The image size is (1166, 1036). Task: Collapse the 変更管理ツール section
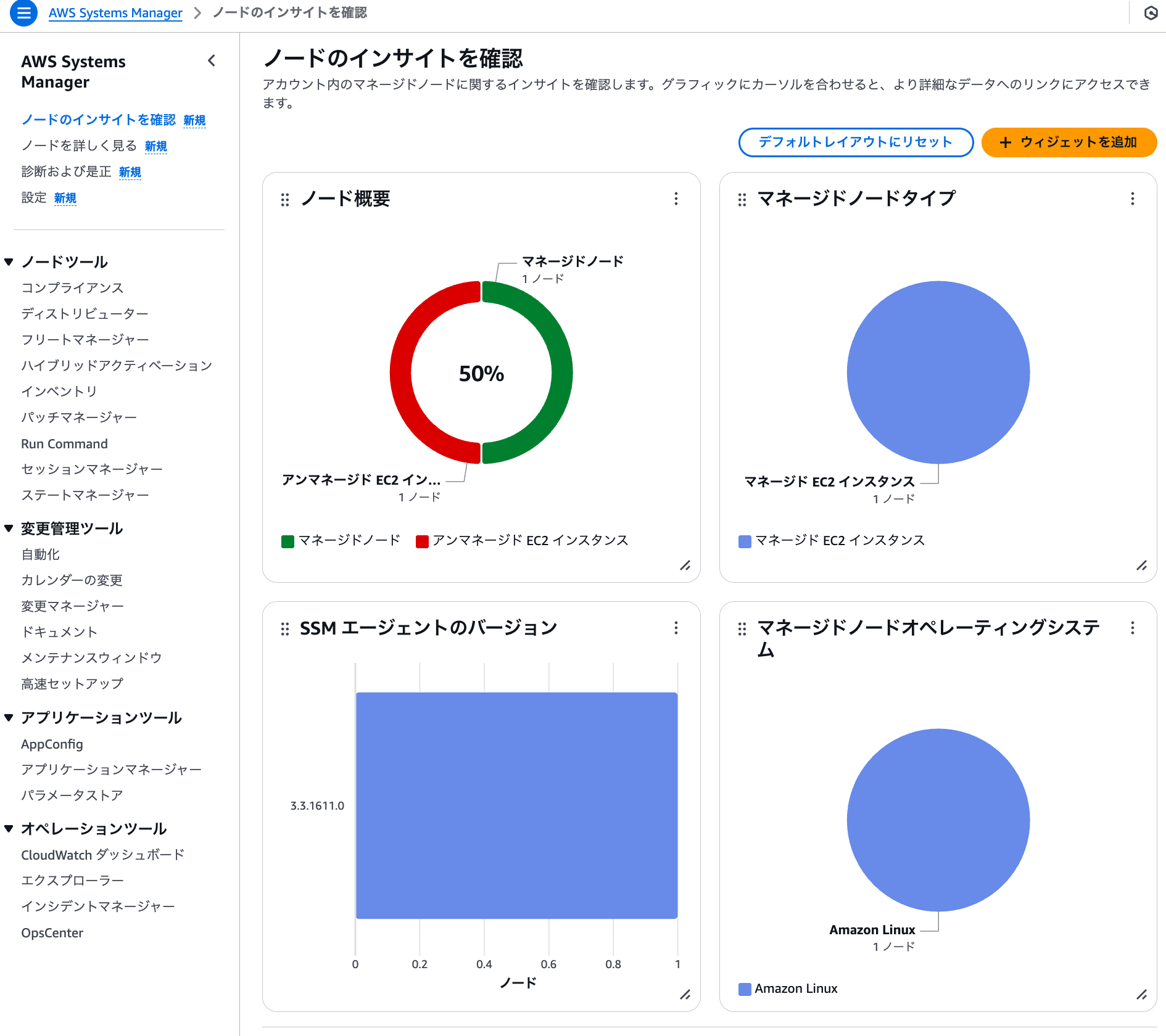pos(9,528)
